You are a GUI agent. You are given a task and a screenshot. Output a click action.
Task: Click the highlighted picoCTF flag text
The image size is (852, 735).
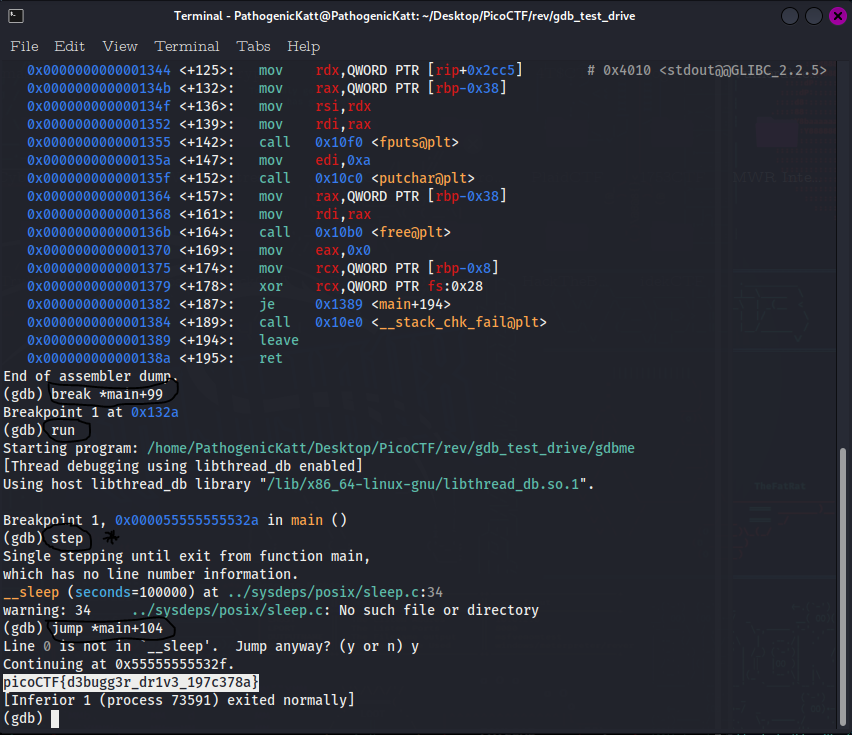(x=130, y=682)
